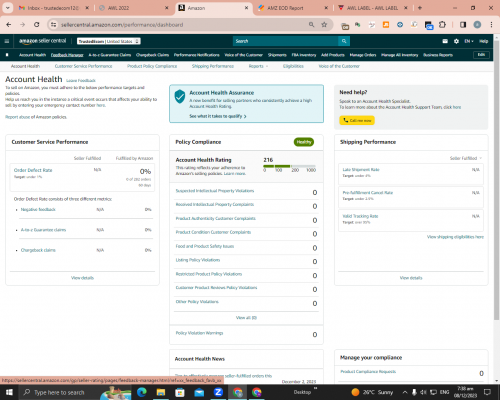
Task: Open Windows Start menu
Action: tap(9, 392)
